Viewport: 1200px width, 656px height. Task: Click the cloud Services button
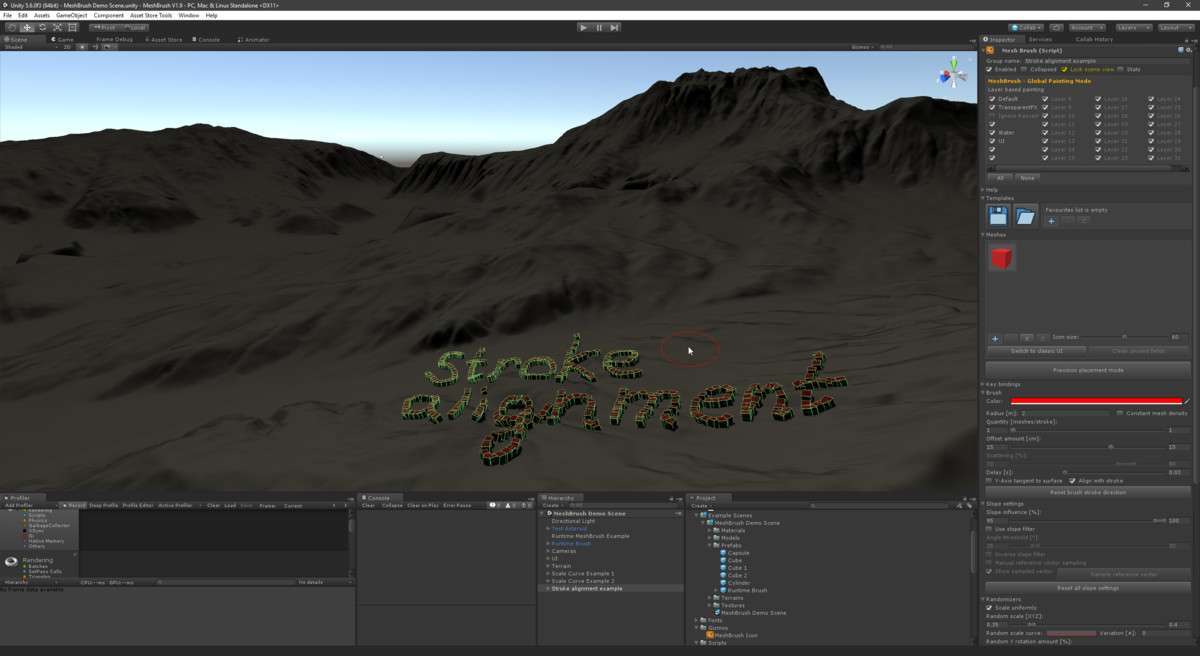point(1056,27)
